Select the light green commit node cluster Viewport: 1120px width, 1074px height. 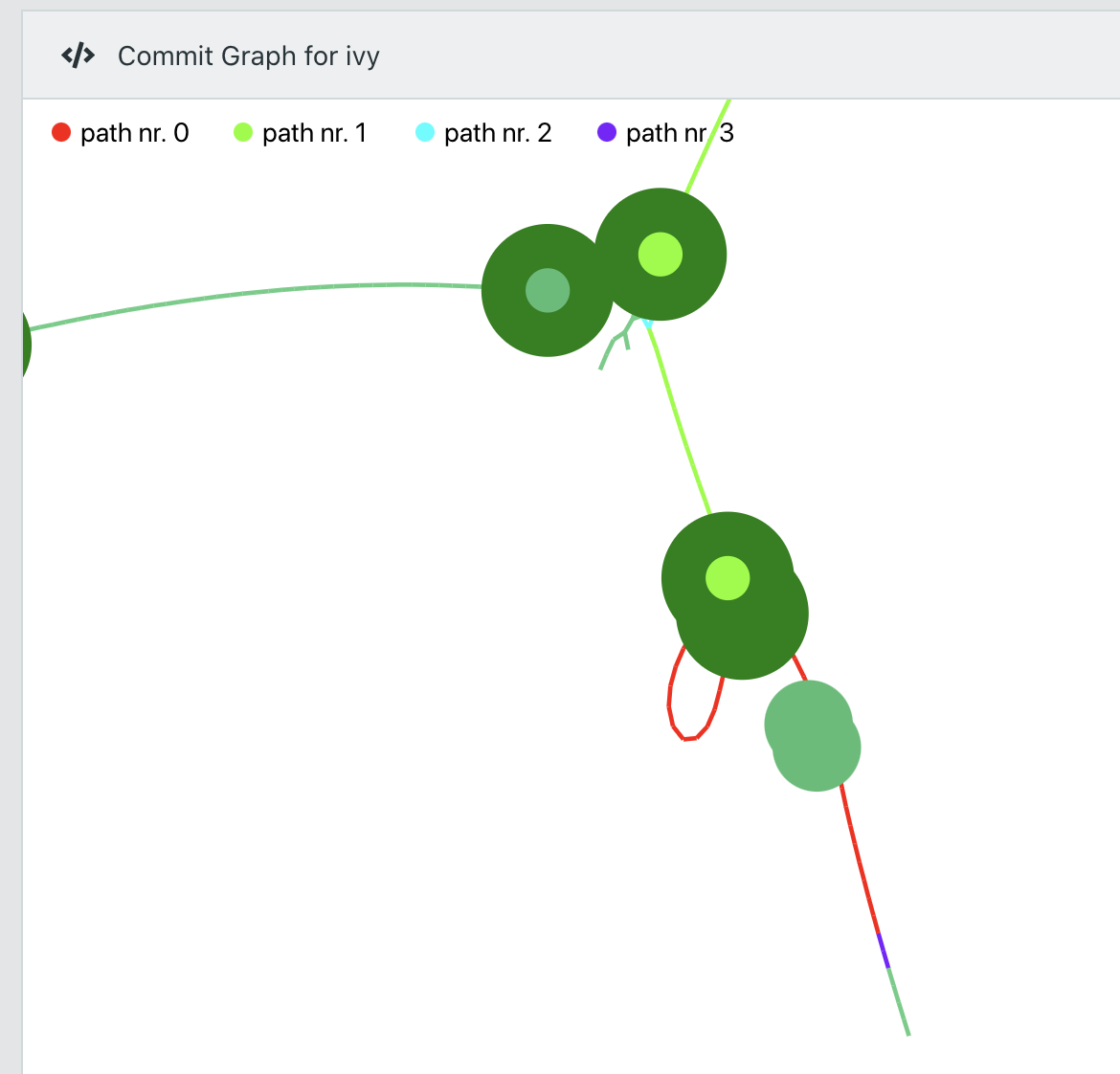(x=813, y=735)
